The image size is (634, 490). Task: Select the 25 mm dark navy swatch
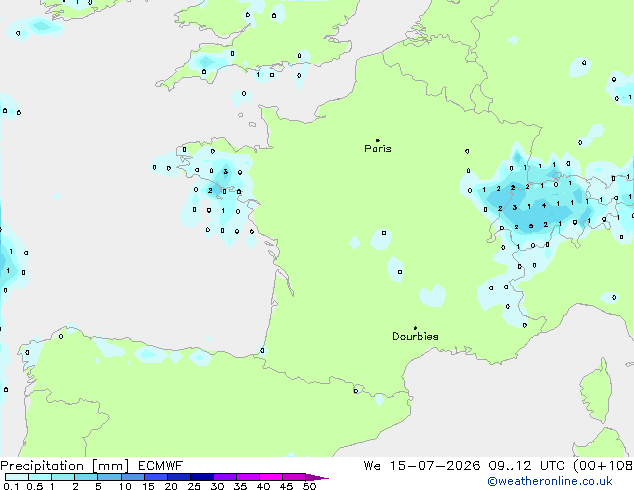click(x=202, y=477)
